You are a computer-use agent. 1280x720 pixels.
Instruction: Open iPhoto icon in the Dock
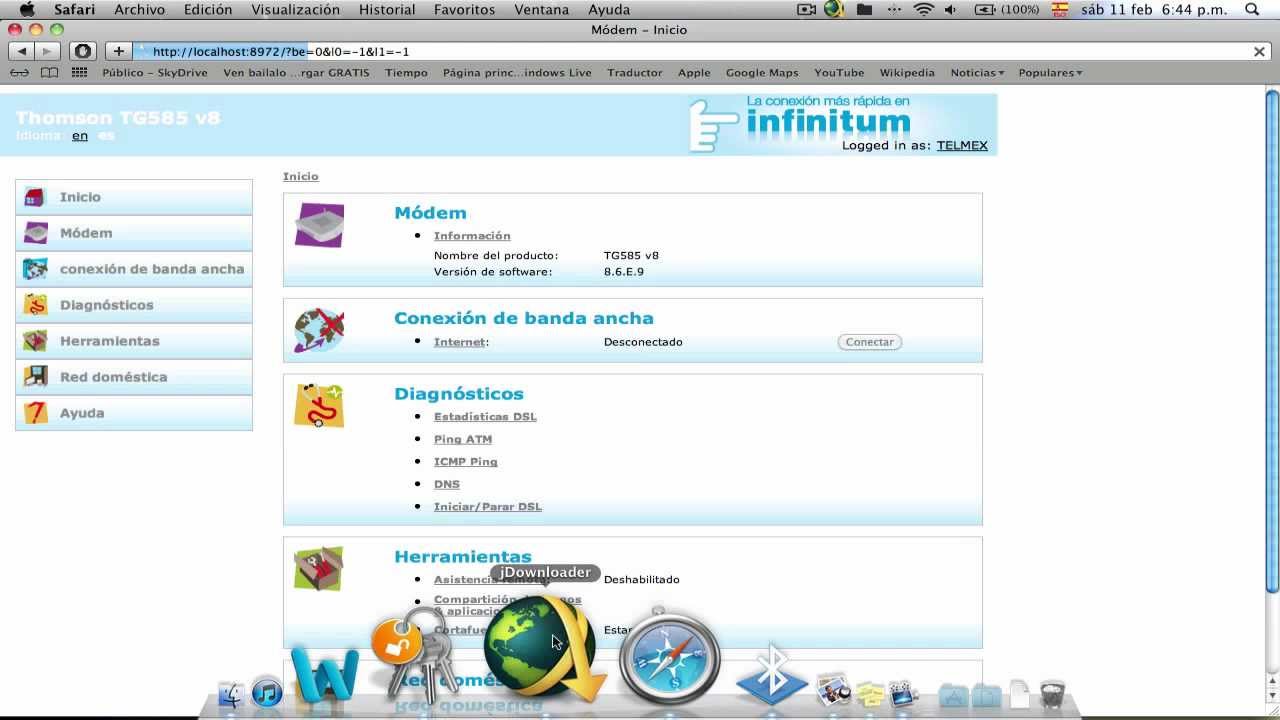(x=833, y=692)
